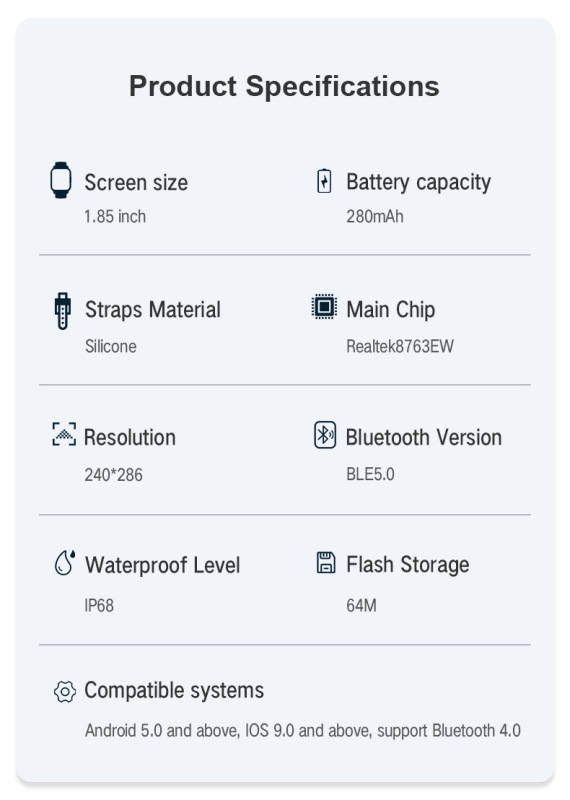Click the Resolution scan icon

coord(64,434)
